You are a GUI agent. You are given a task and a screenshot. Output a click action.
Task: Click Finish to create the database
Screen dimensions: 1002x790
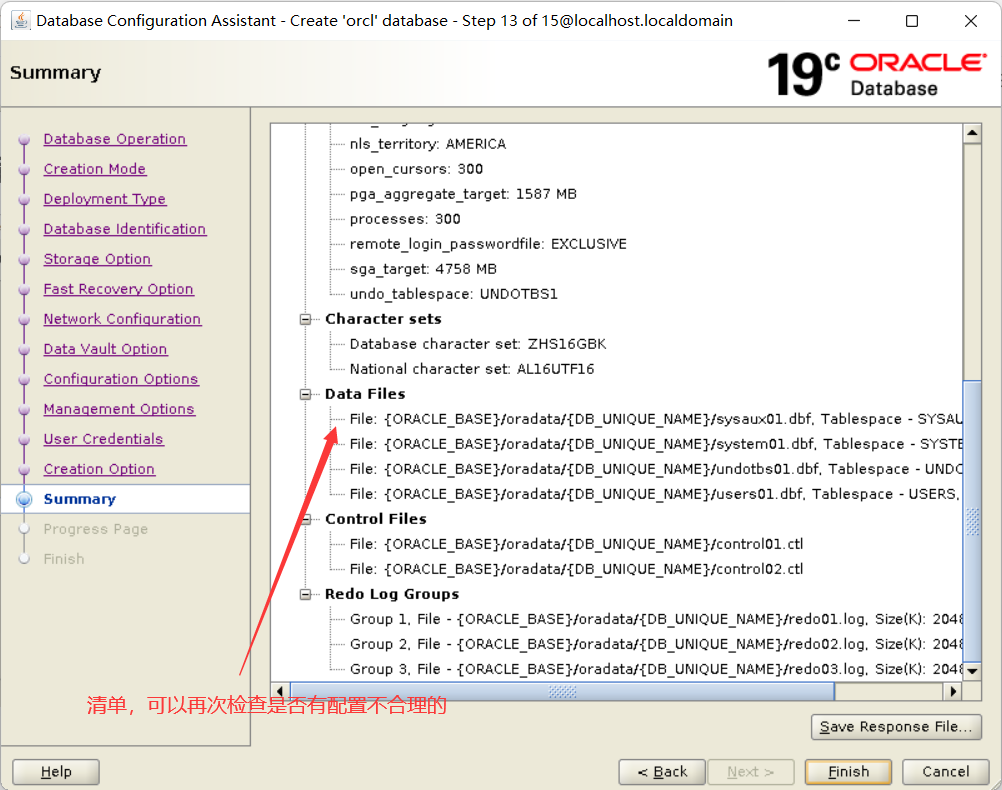pyautogui.click(x=849, y=771)
